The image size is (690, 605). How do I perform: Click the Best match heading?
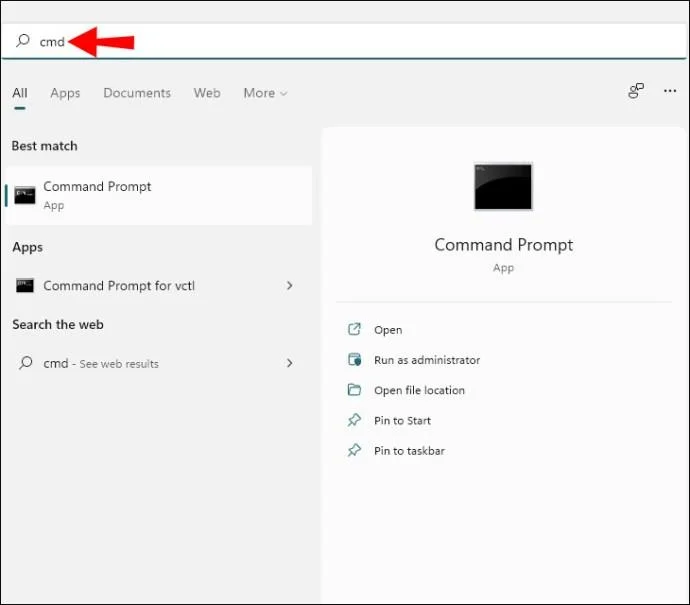44,146
